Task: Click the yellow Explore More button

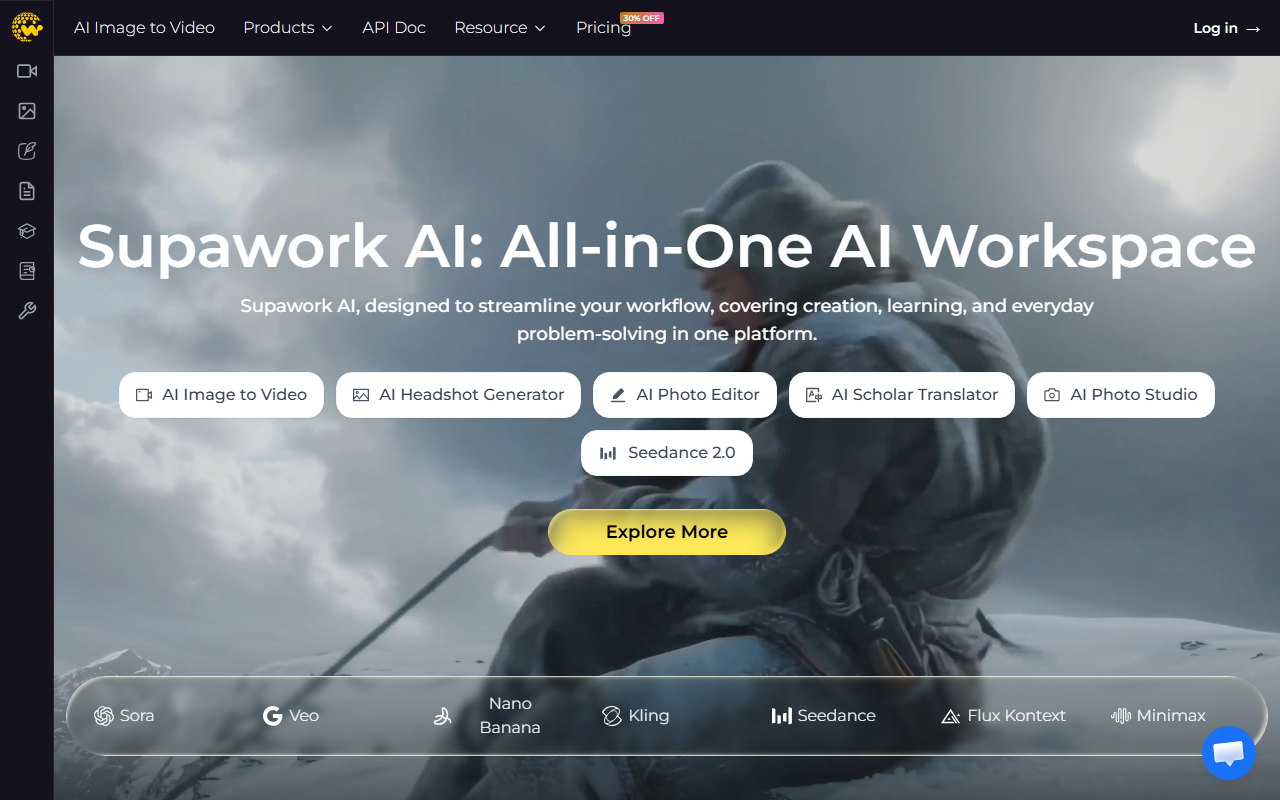Action: [x=667, y=532]
